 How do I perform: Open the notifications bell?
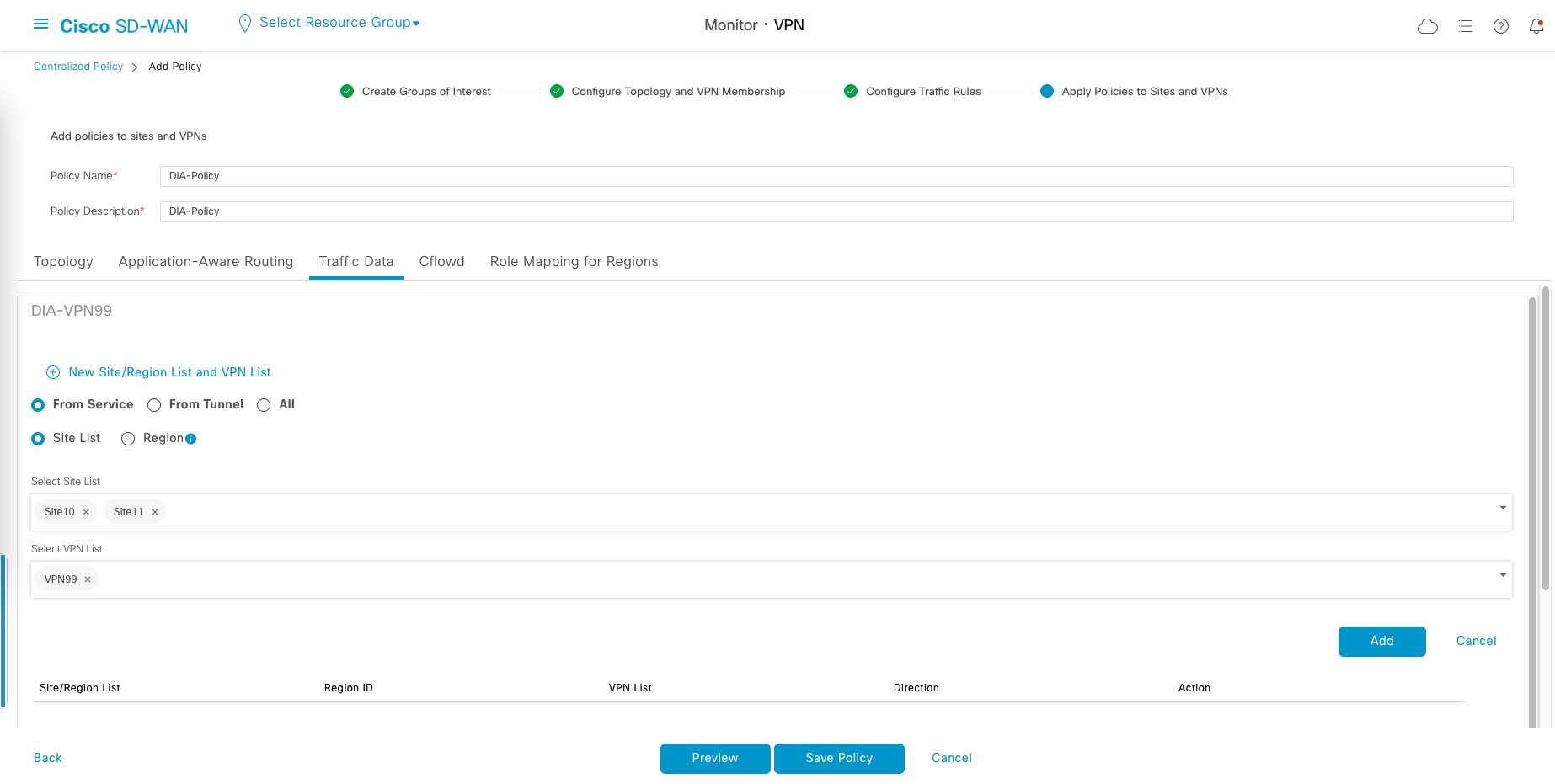click(1536, 26)
